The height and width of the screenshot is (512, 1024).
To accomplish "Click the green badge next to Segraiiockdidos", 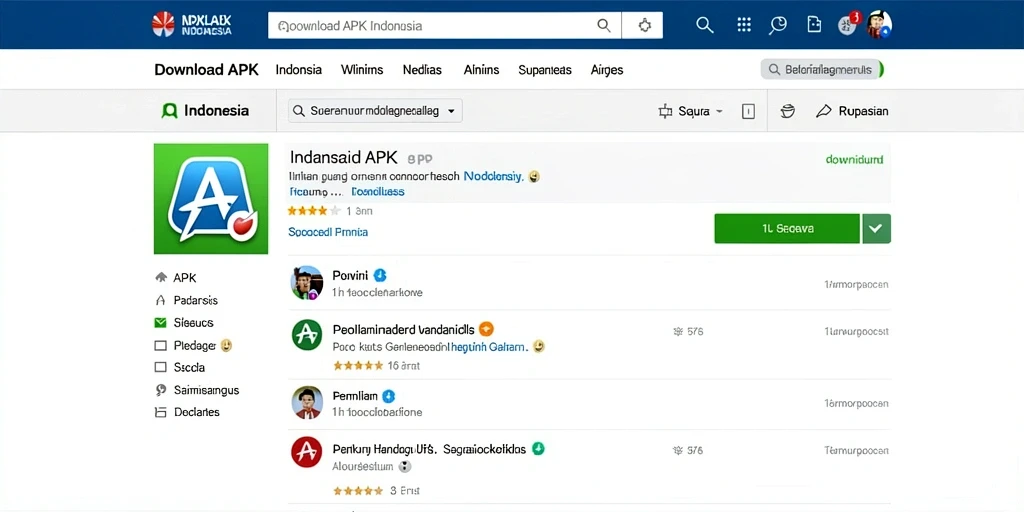I will tap(538, 449).
